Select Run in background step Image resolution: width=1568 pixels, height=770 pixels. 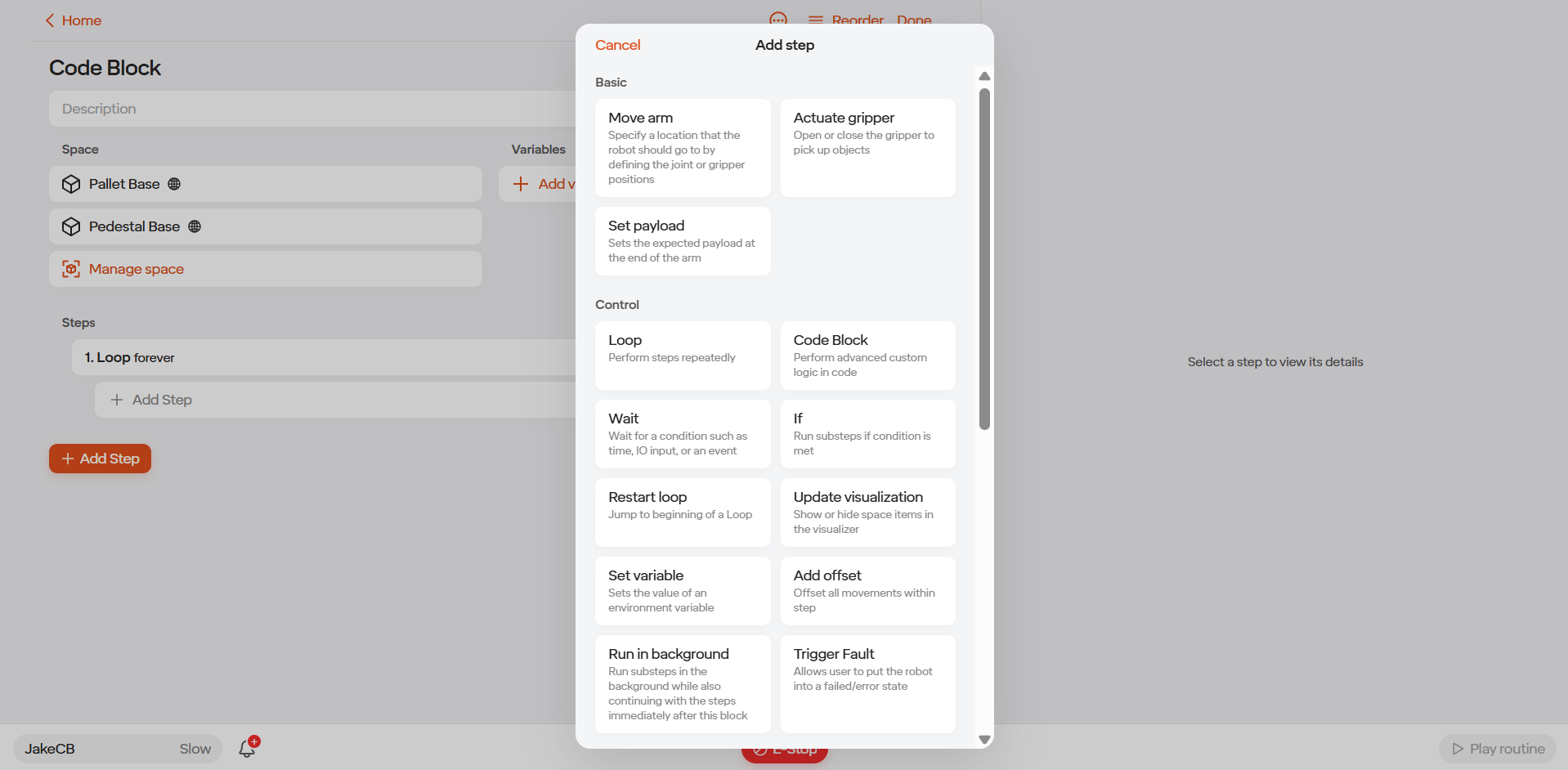pos(683,684)
